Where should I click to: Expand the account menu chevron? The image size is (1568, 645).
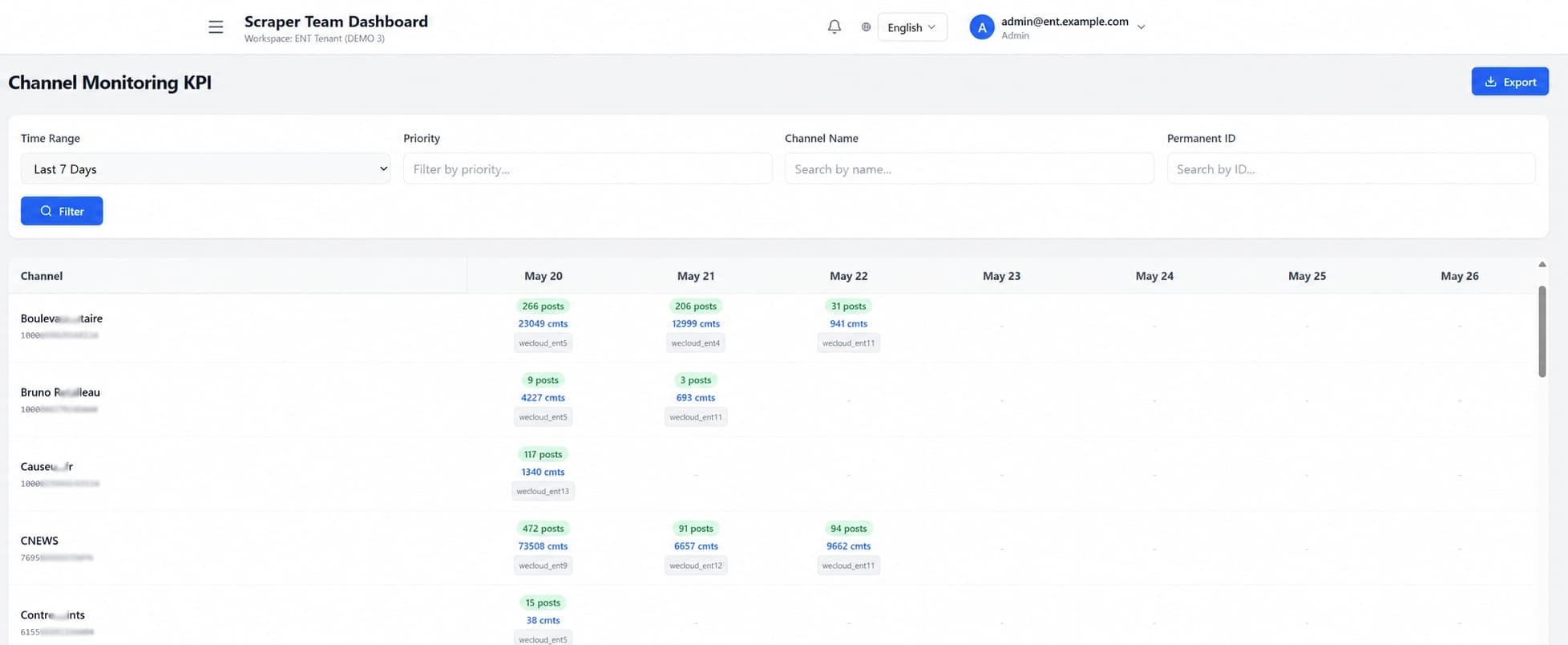click(x=1142, y=27)
